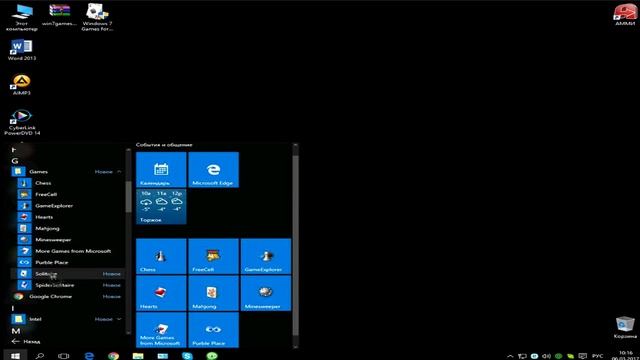Open Edge from the taskbar
The width and height of the screenshot is (640, 360).
tap(89, 356)
